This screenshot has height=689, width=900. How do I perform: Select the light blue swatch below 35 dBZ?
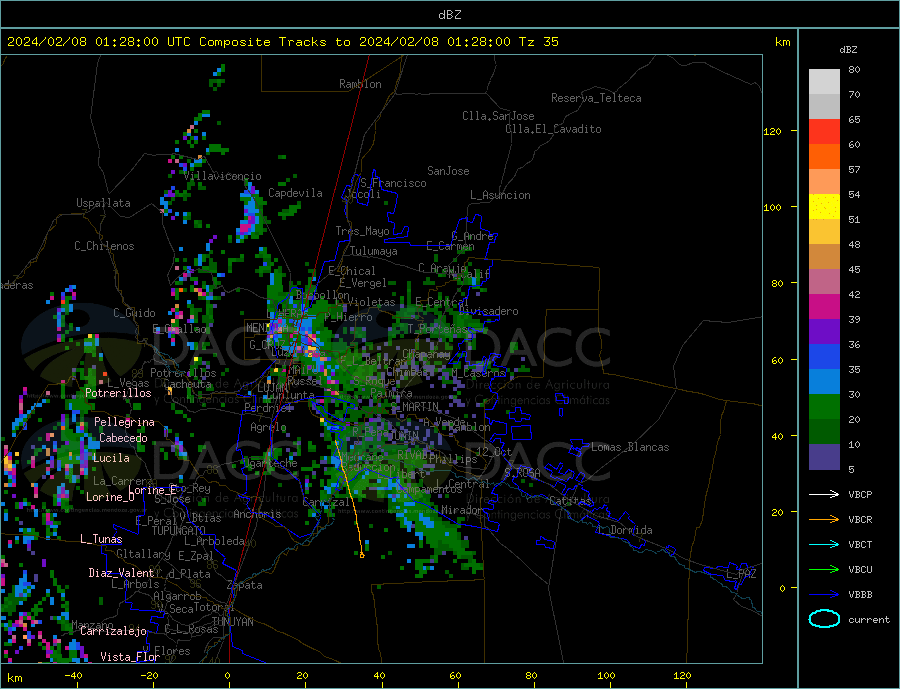824,382
